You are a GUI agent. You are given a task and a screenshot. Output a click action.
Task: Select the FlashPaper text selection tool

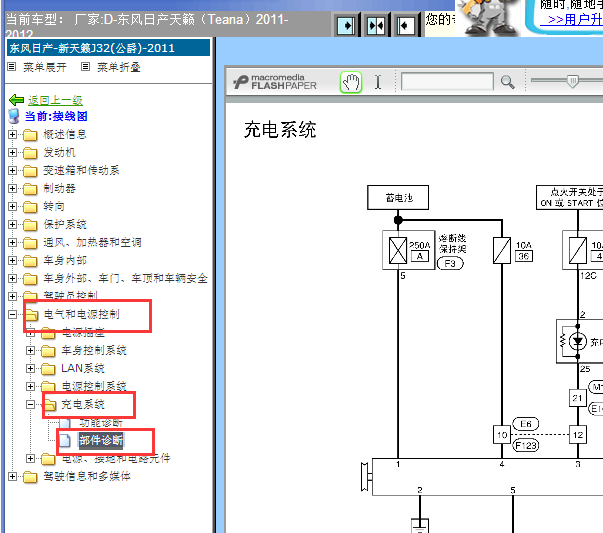point(378,82)
